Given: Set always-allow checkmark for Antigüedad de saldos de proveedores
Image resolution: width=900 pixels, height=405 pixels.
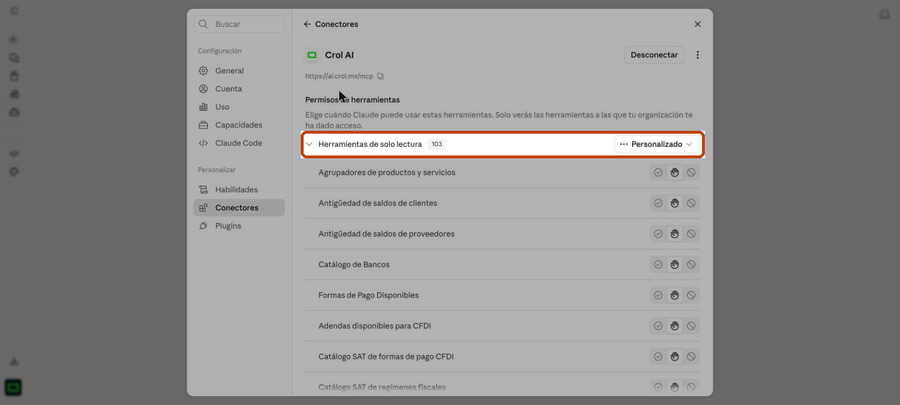Looking at the screenshot, I should click(658, 234).
